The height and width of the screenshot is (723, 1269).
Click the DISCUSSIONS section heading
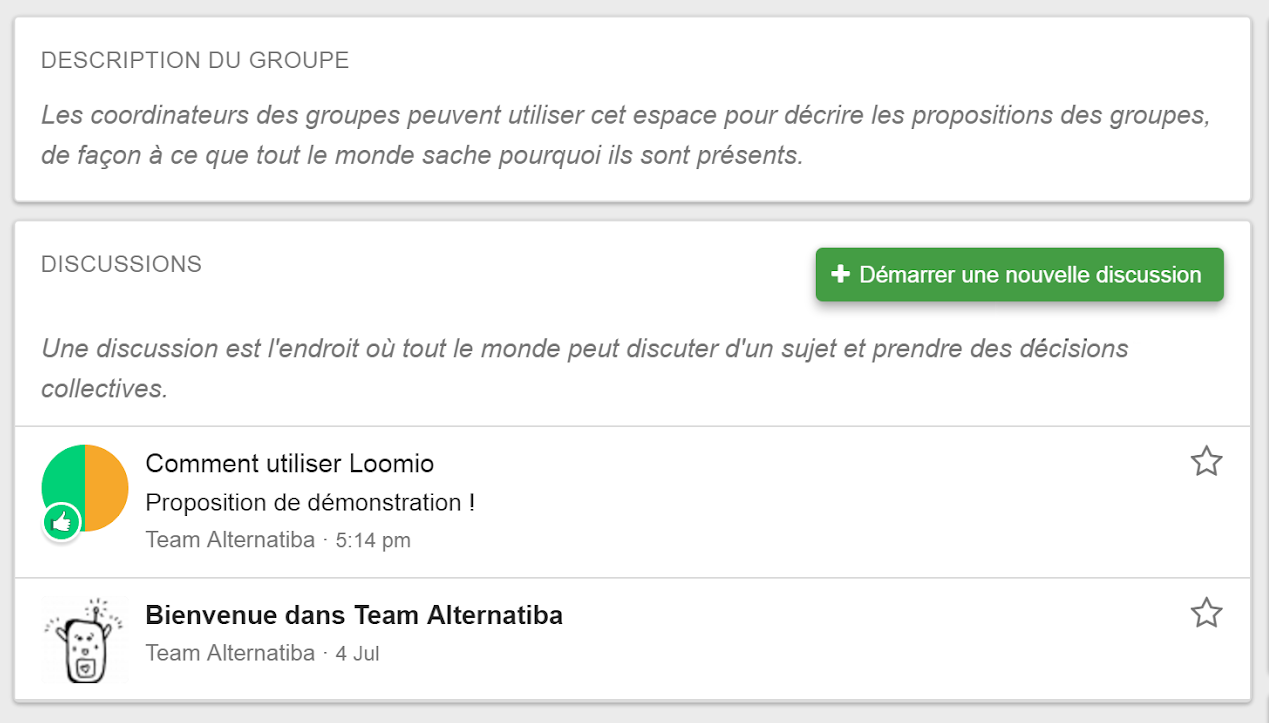(120, 263)
